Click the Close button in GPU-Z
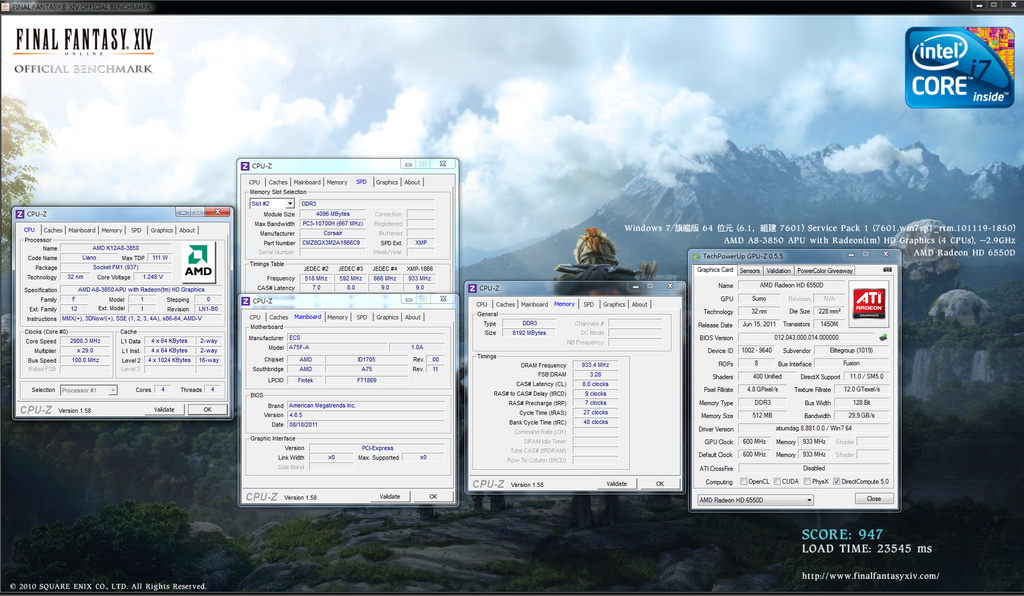This screenshot has height=596, width=1024. [874, 499]
